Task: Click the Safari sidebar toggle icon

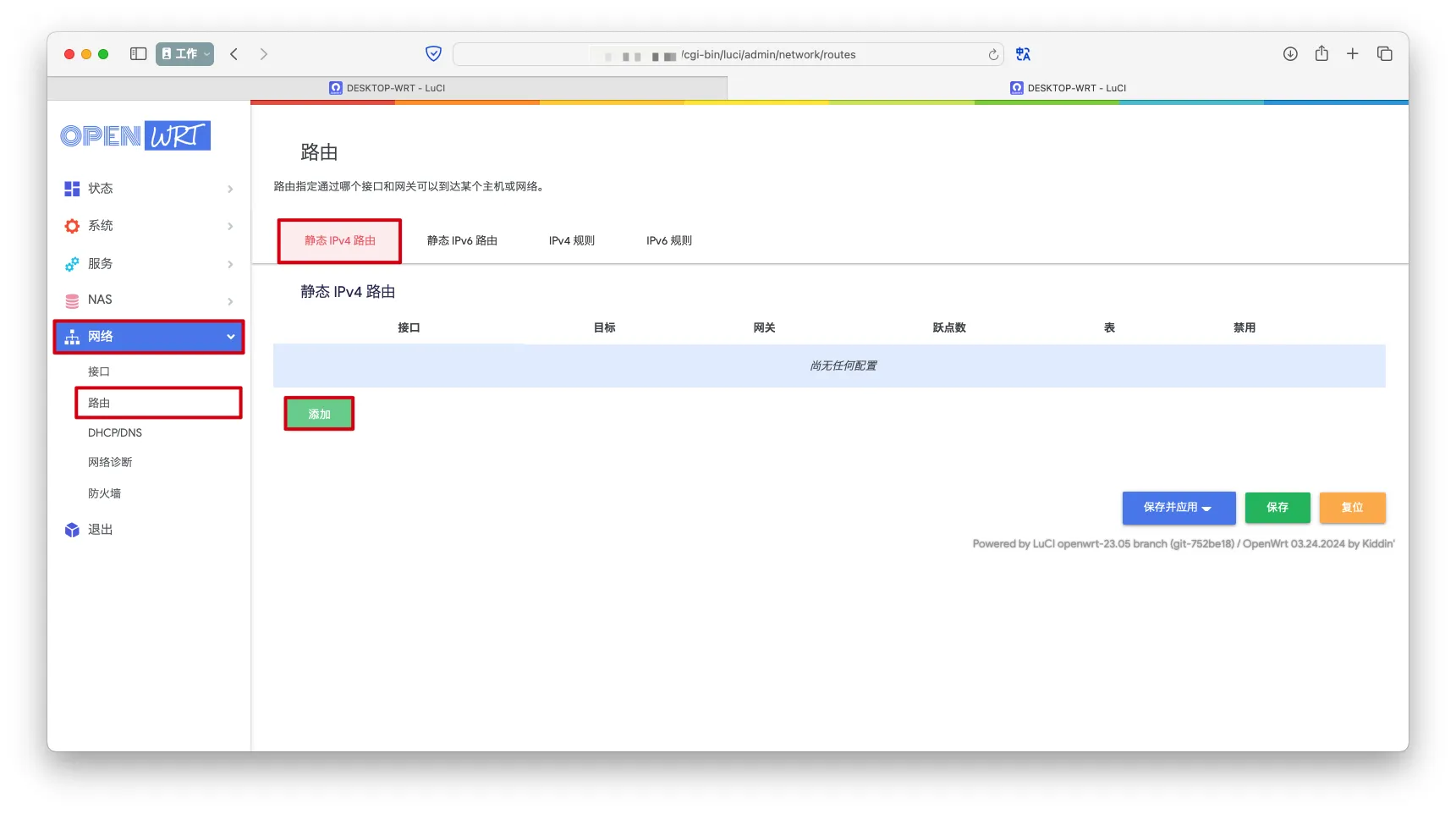Action: [x=138, y=54]
